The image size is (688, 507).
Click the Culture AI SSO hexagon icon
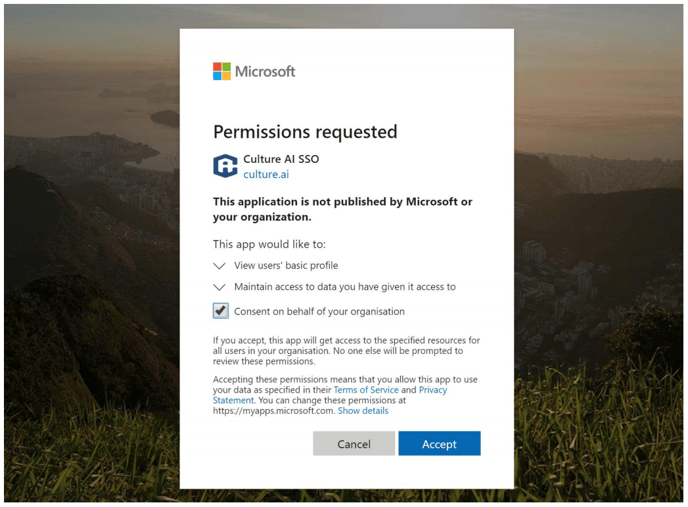225,166
